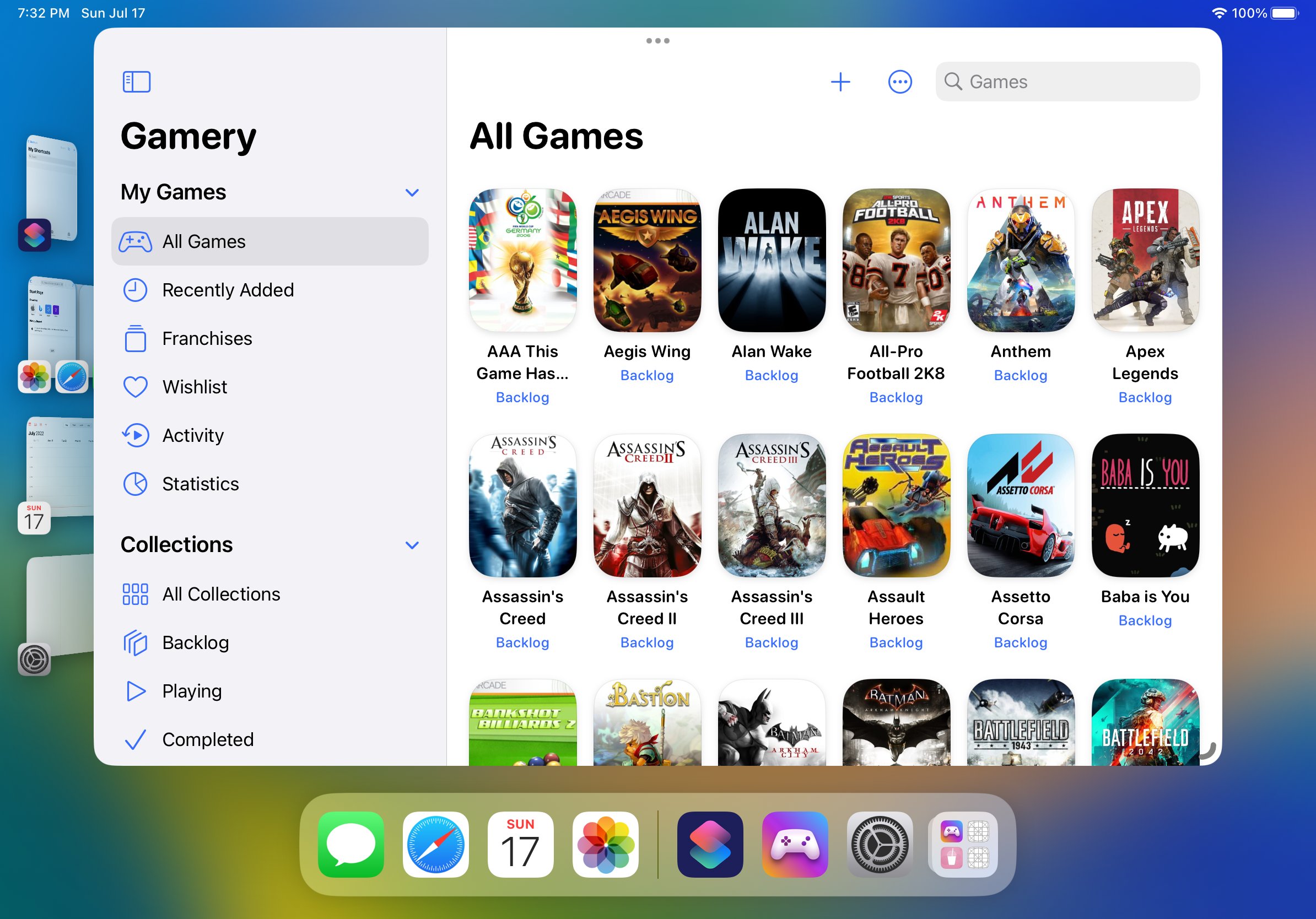View your game Wishlist
Image resolution: width=1316 pixels, height=919 pixels.
195,387
